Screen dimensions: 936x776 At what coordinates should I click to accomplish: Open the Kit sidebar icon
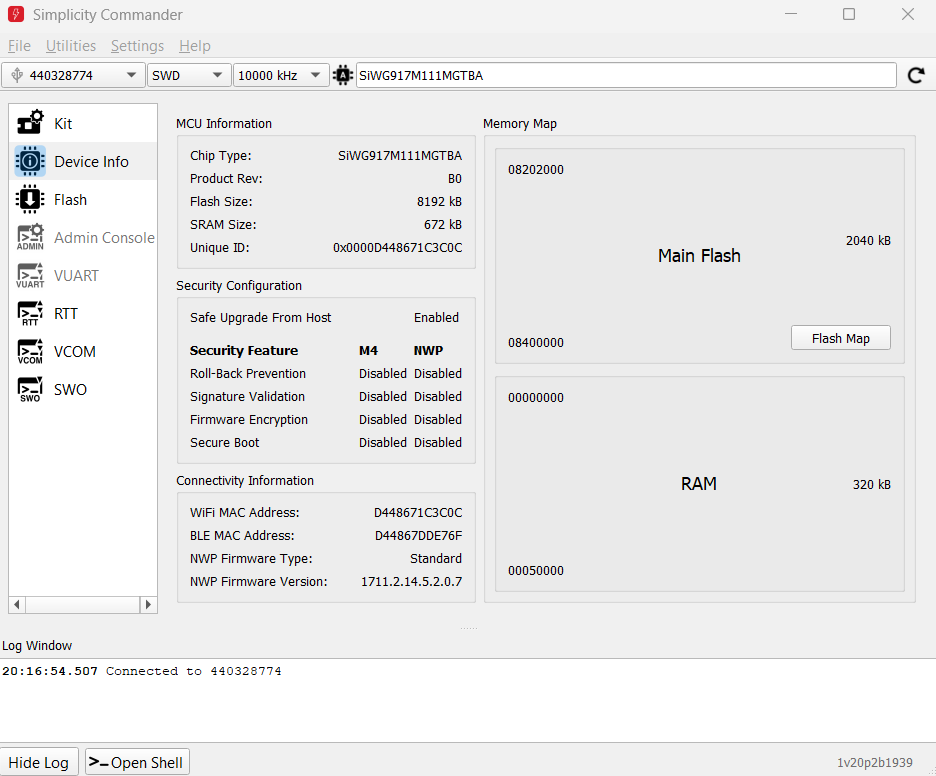(30, 123)
